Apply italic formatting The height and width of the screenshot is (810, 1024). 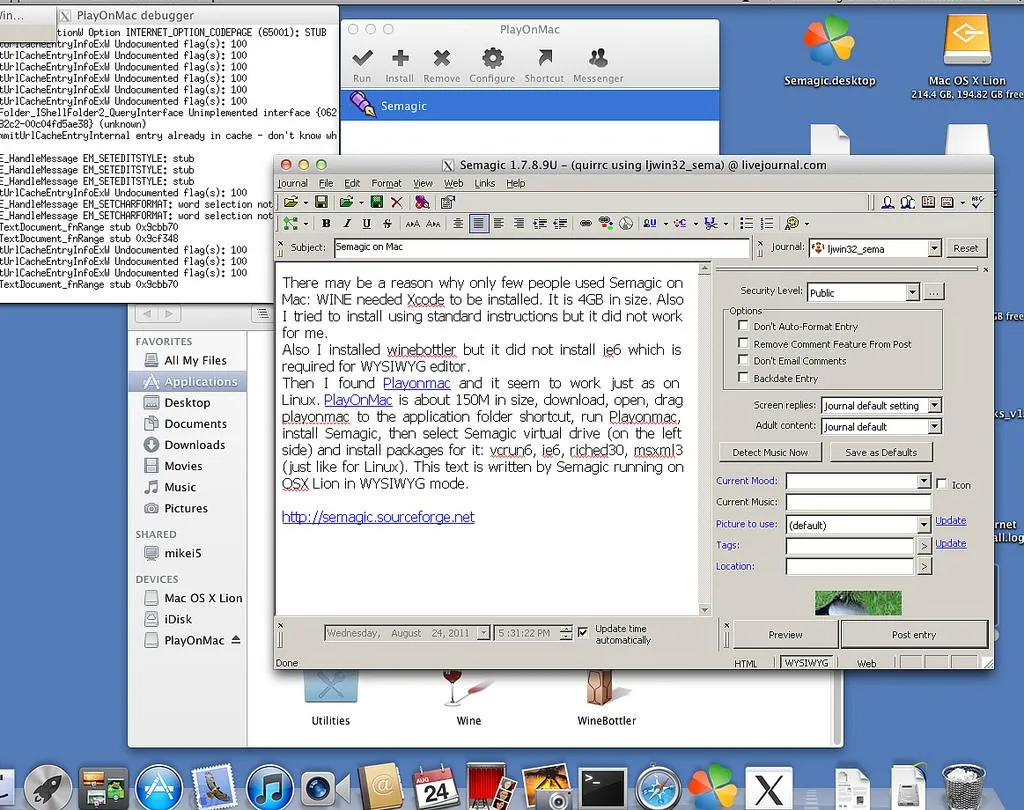[x=347, y=223]
